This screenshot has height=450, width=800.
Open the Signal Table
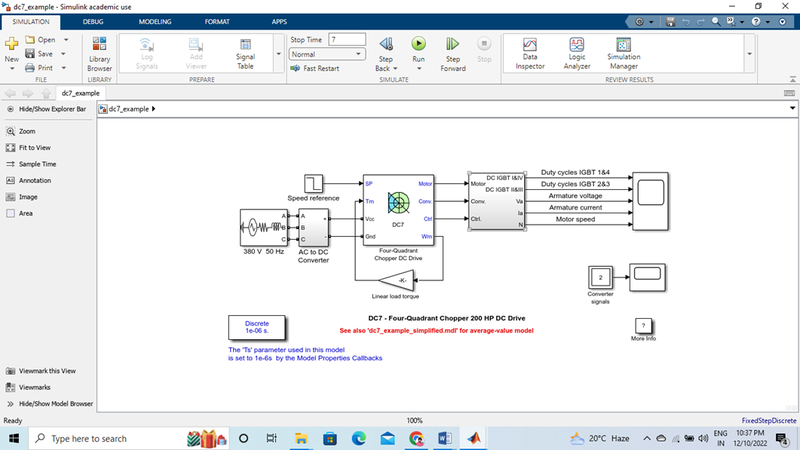coord(245,54)
